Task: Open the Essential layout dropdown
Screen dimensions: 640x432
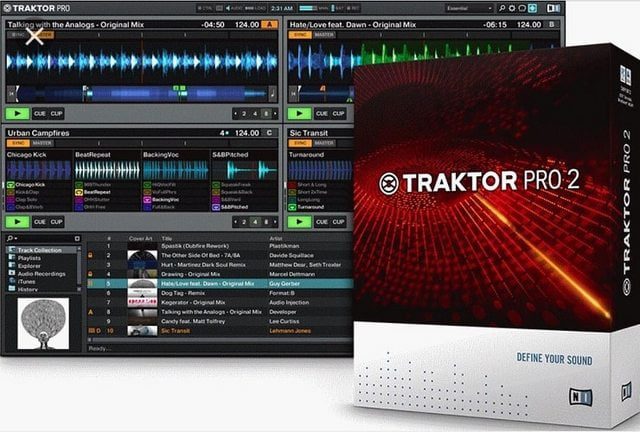Action: pos(469,8)
